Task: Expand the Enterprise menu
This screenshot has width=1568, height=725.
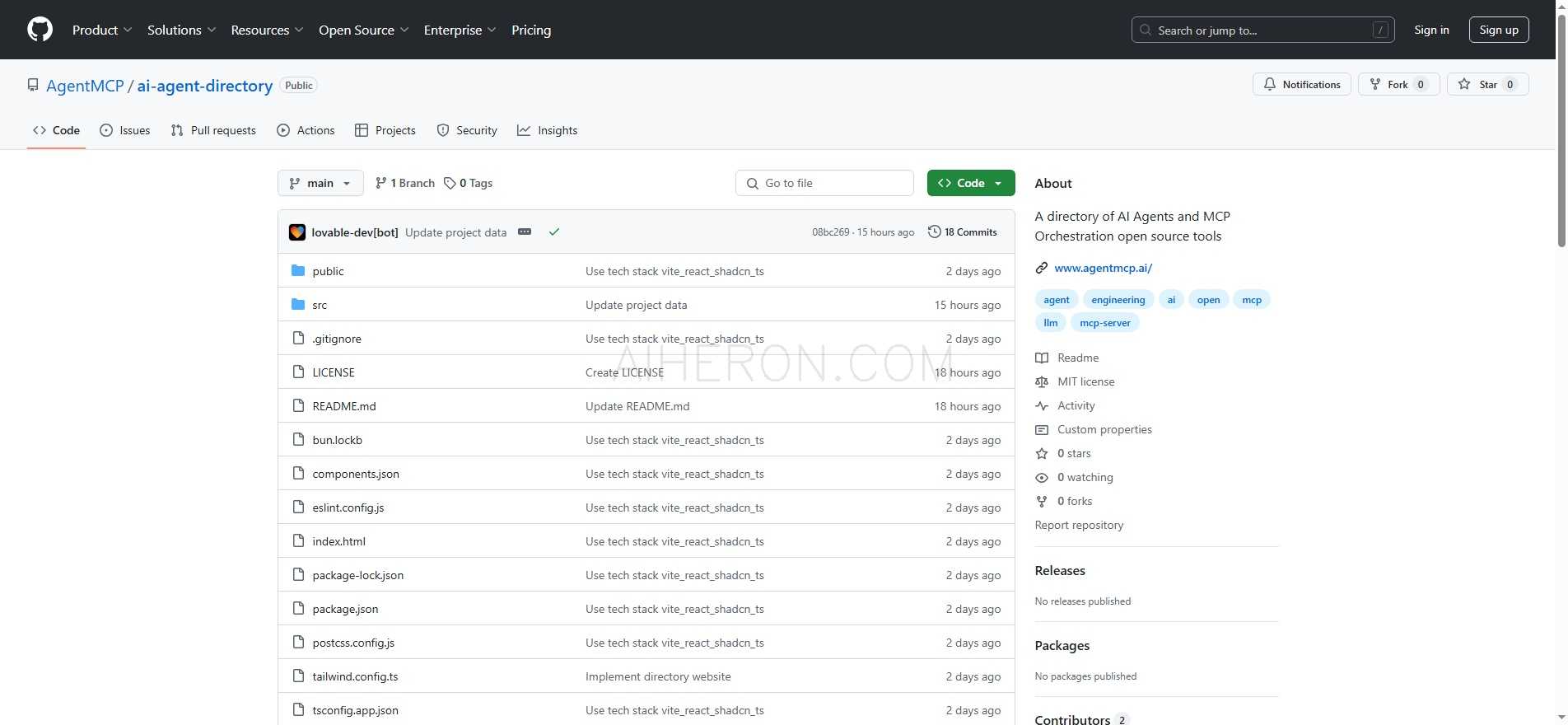Action: point(460,30)
